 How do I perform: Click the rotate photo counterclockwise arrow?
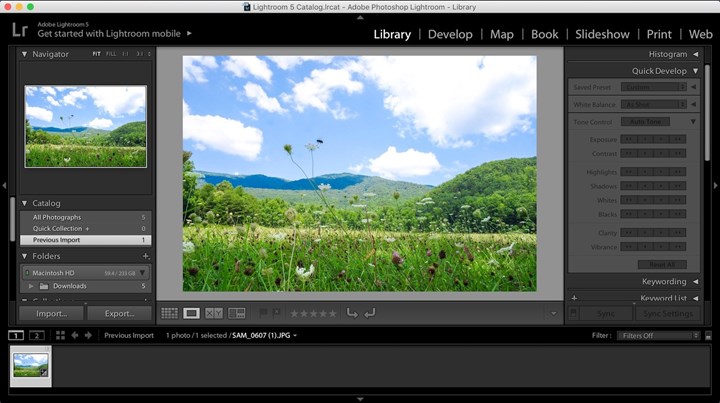coord(352,313)
